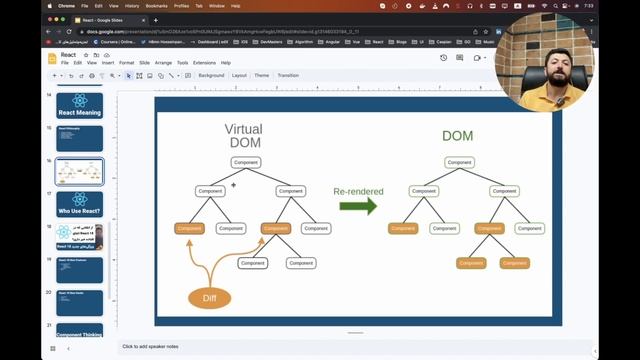Open the Edit menu in Slides
Image resolution: width=640 pixels, height=360 pixels.
click(78, 63)
